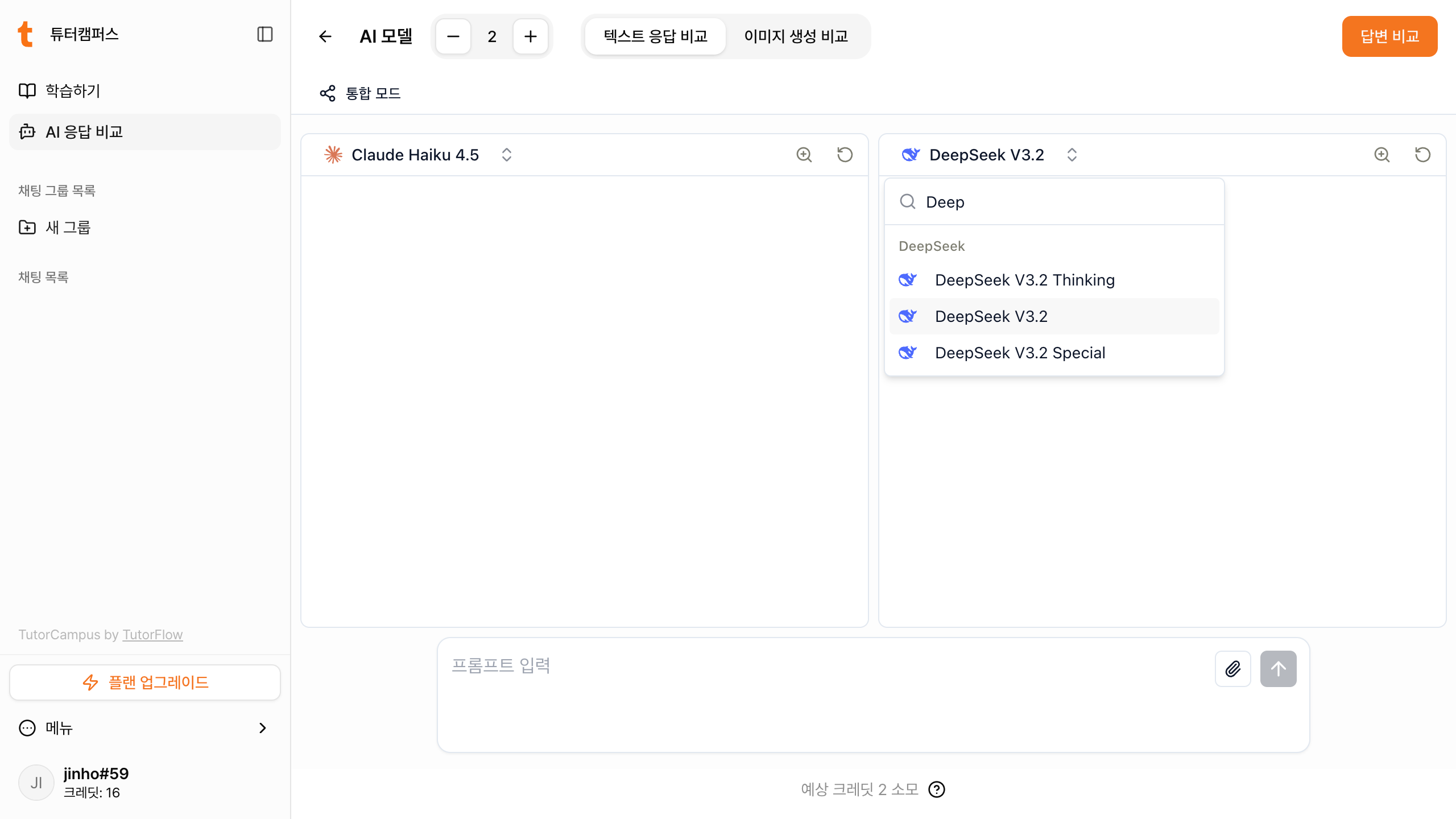The image size is (1456, 819).
Task: Click the JI avatar circle
Action: 36,783
